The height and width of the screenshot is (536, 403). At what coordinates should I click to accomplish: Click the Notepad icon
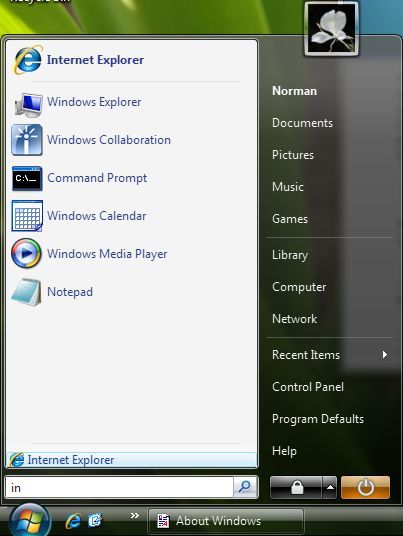(x=26, y=292)
